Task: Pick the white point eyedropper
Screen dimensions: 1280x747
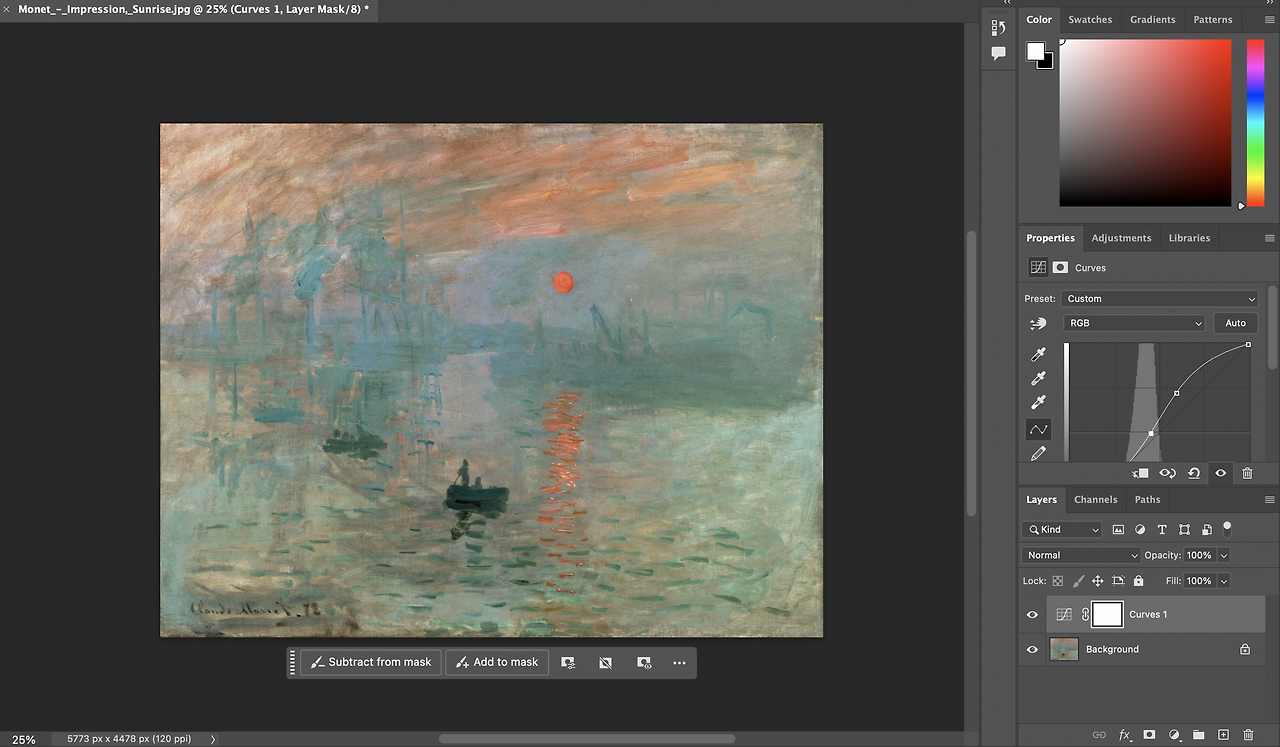Action: coord(1038,403)
